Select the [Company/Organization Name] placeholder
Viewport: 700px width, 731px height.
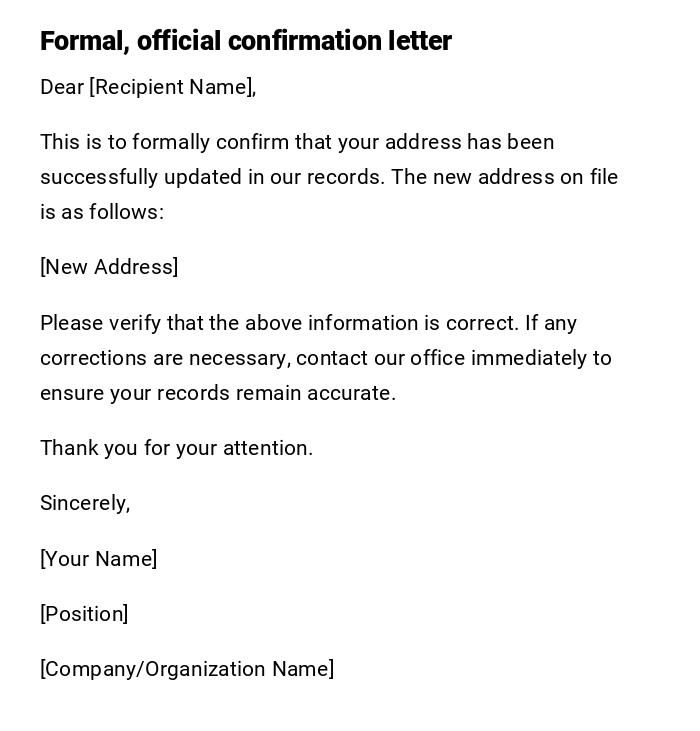tap(187, 669)
